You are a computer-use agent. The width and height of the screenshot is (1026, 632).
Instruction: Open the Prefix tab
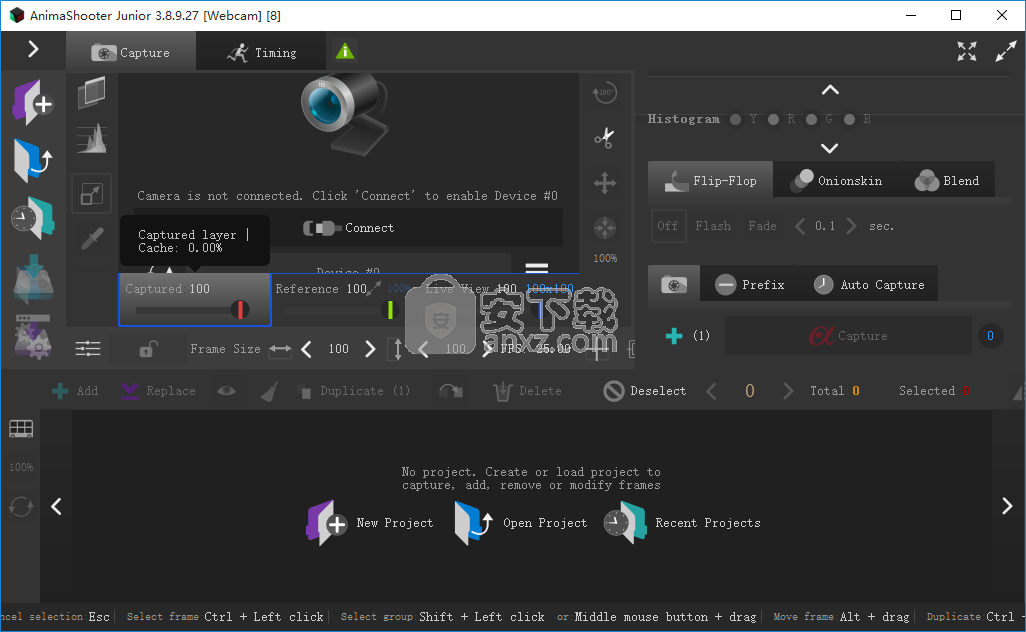[x=750, y=284]
